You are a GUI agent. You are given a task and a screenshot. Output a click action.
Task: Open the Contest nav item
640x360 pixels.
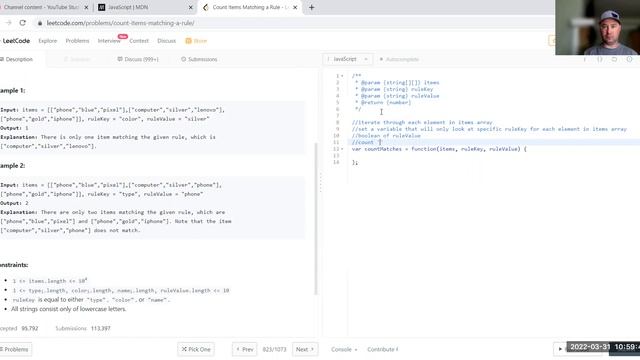[139, 41]
